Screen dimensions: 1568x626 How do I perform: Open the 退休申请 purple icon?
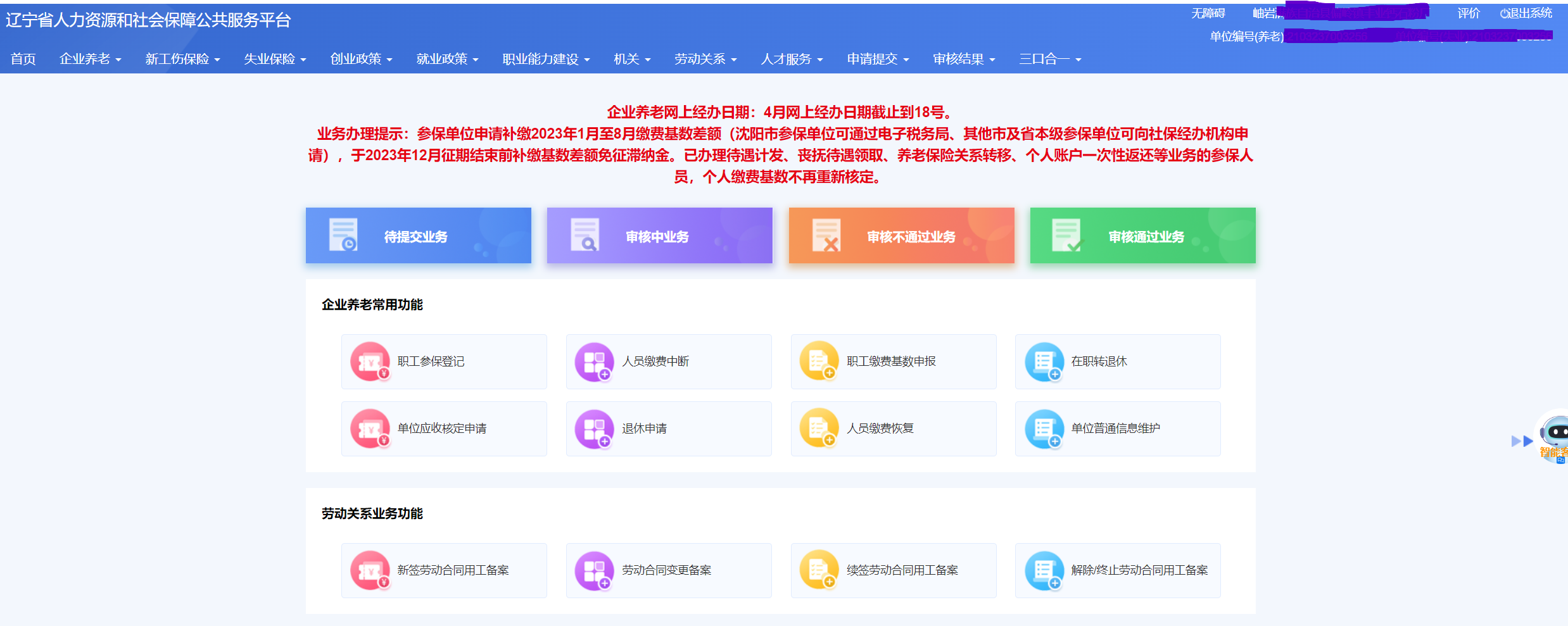595,429
